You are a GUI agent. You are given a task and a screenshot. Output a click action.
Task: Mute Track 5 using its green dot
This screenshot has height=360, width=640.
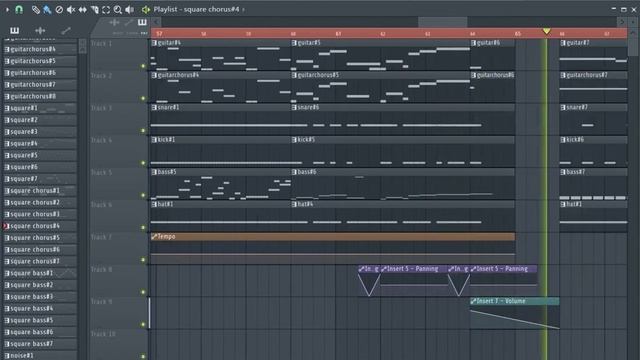143,195
